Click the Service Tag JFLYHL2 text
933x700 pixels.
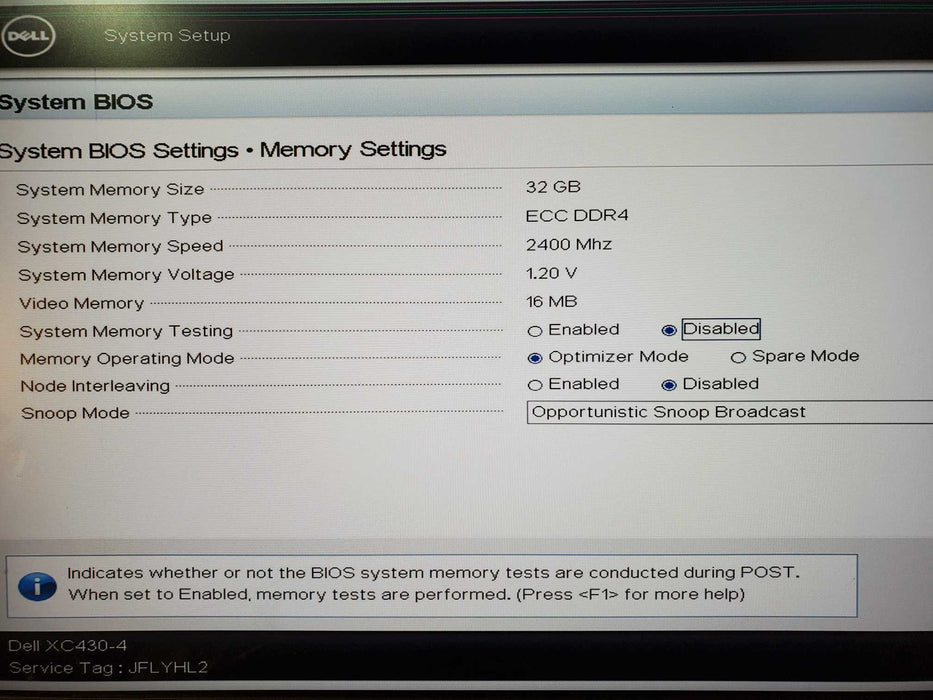click(x=108, y=667)
